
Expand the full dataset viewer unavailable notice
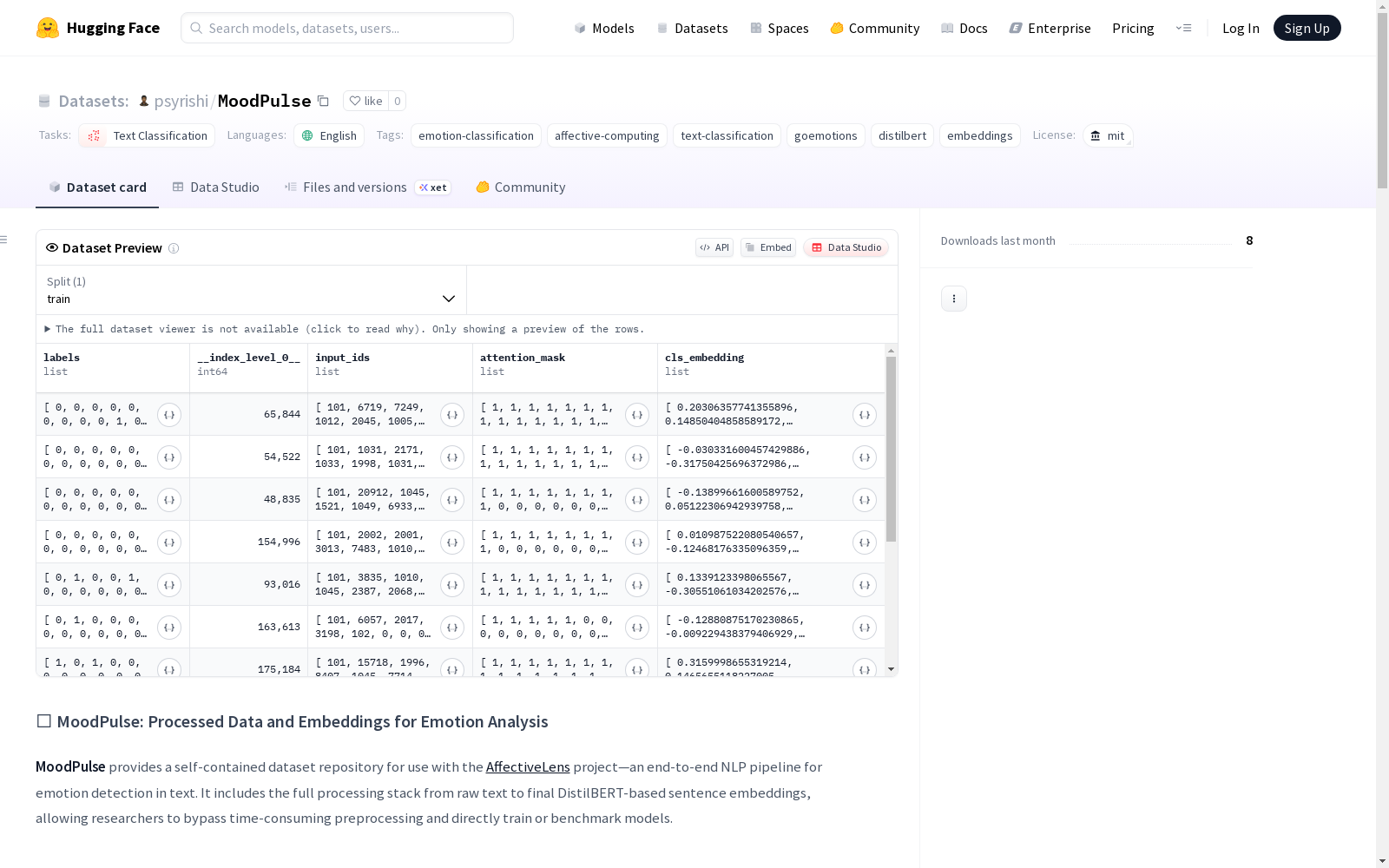[x=345, y=329]
